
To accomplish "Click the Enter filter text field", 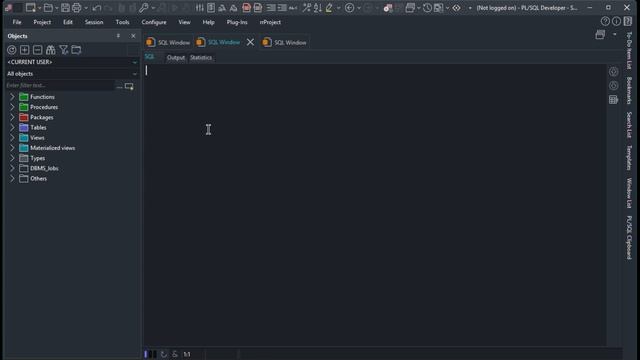I will click(x=60, y=85).
